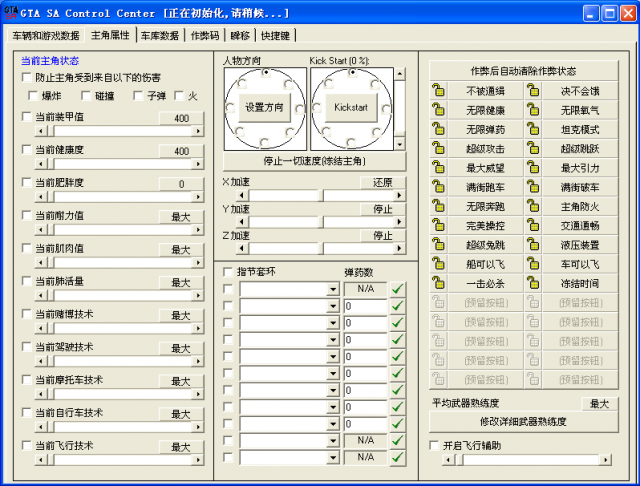Image resolution: width=640 pixels, height=486 pixels.
Task: Click the lock icon beside 无限弹药
Action: coord(438,129)
